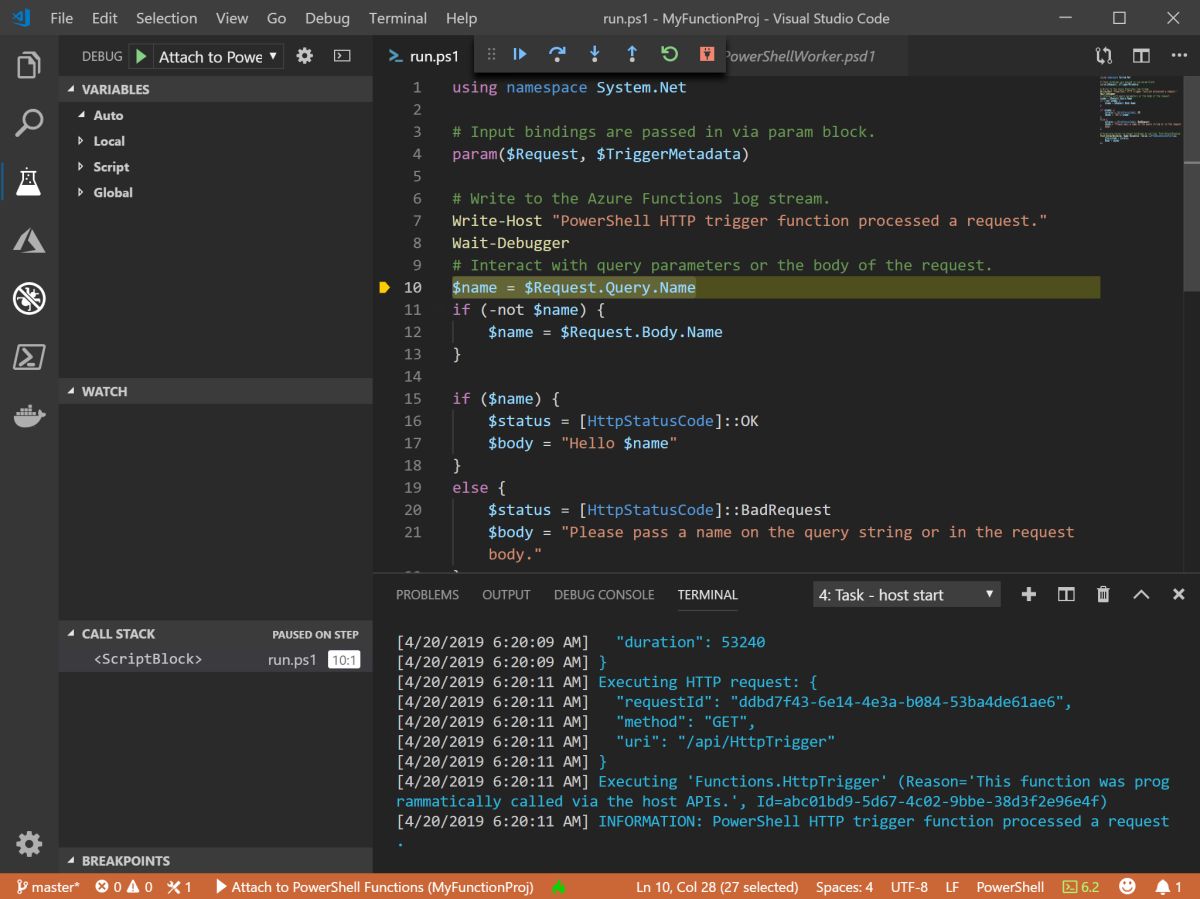Toggle the split editor layout
The height and width of the screenshot is (899, 1200).
(1141, 56)
